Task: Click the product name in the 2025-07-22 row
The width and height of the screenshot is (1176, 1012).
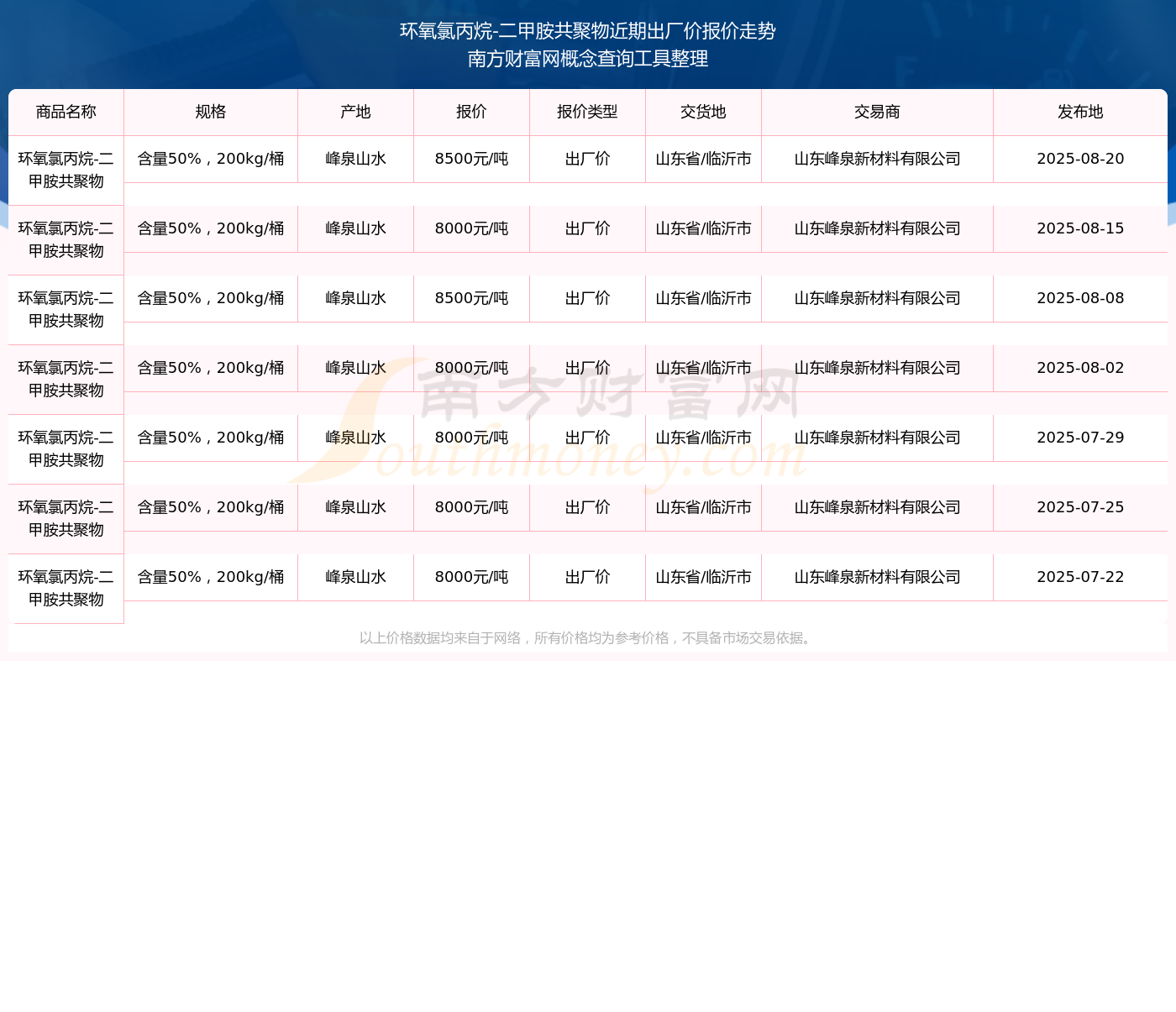Action: (x=66, y=589)
